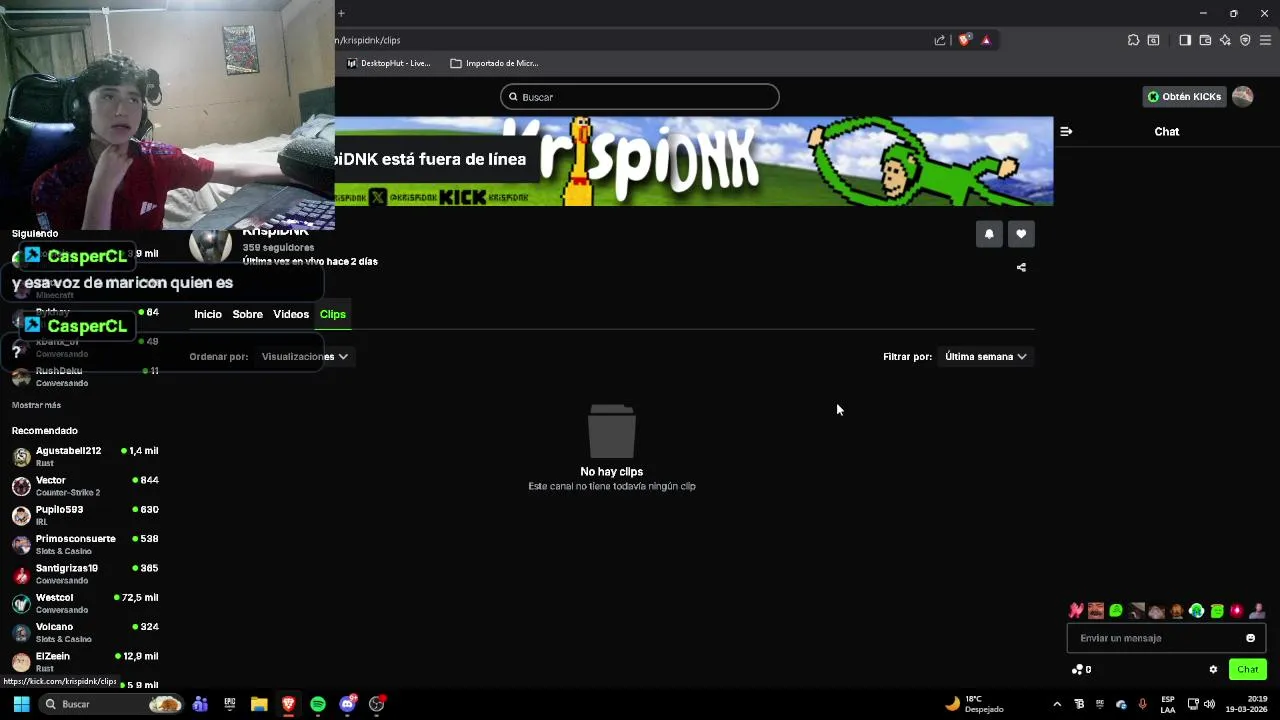Open Spotify from the taskbar
The height and width of the screenshot is (720, 1280).
[x=318, y=704]
